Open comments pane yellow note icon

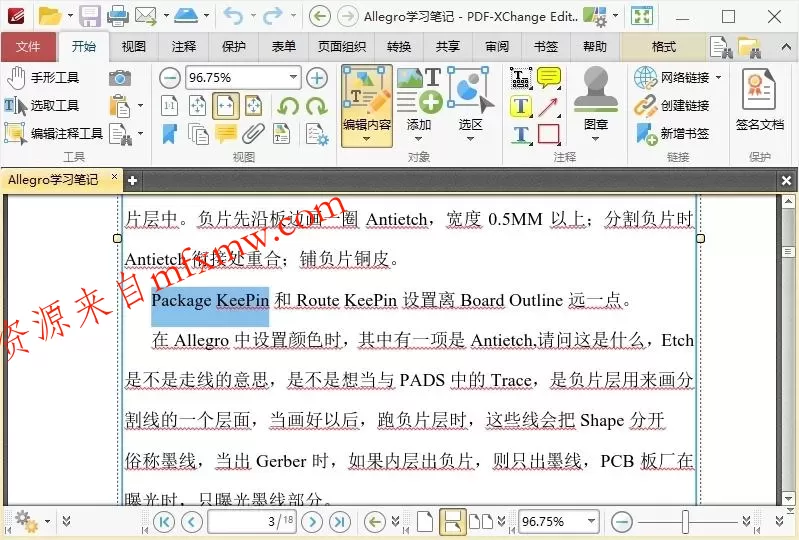tap(226, 134)
